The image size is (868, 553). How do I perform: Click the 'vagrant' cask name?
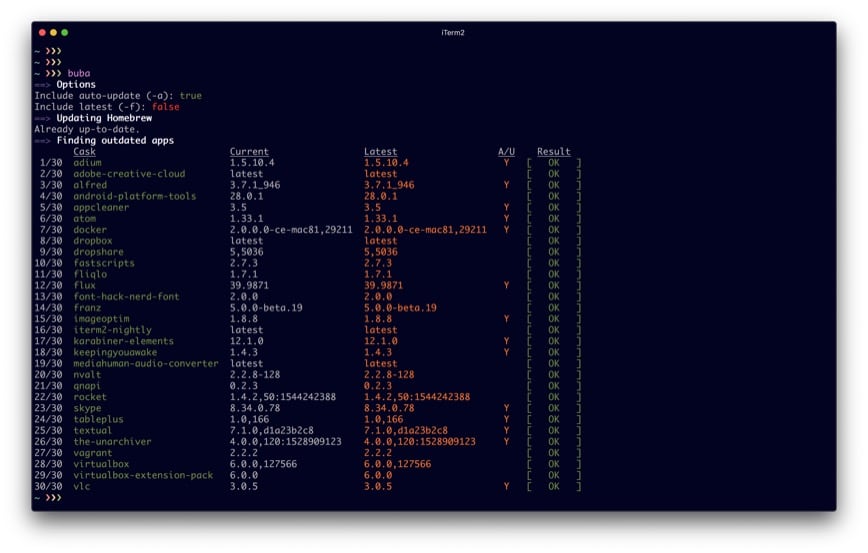(92, 453)
